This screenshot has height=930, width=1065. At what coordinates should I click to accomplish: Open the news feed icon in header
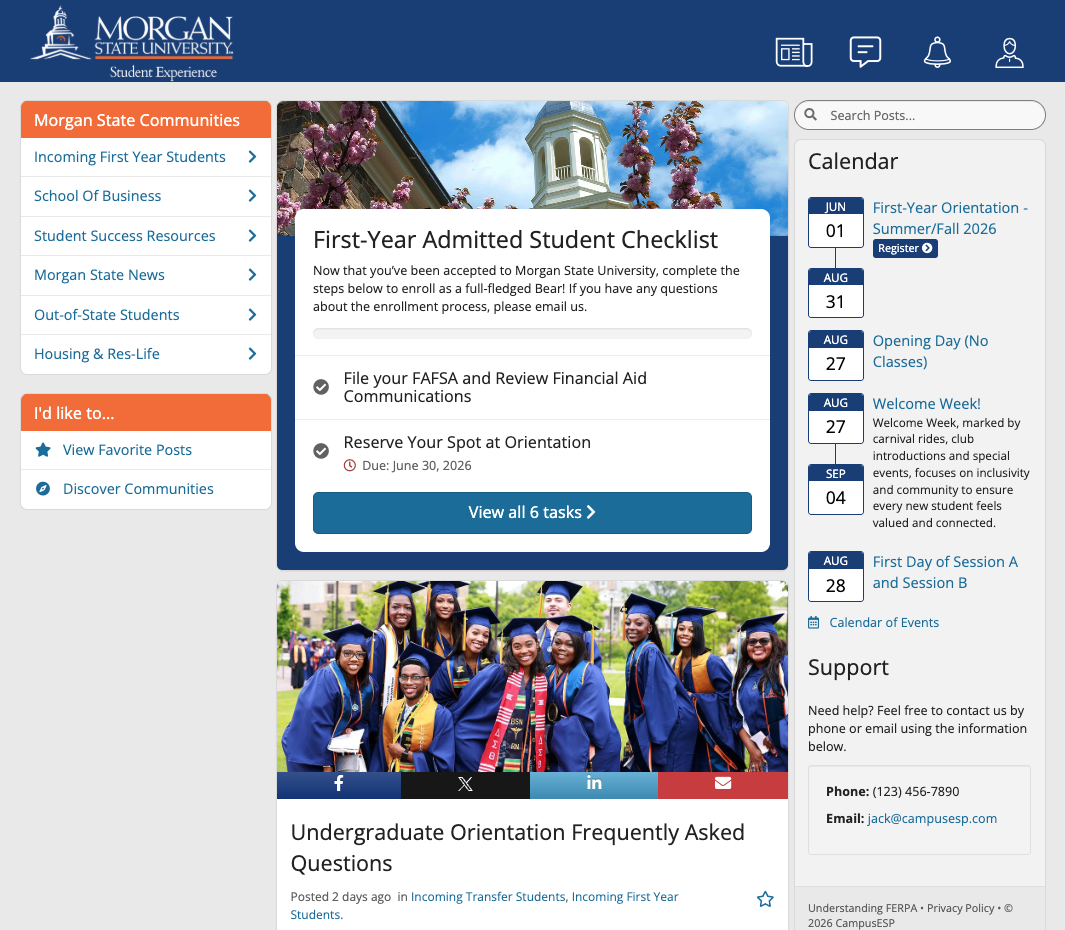click(x=794, y=52)
